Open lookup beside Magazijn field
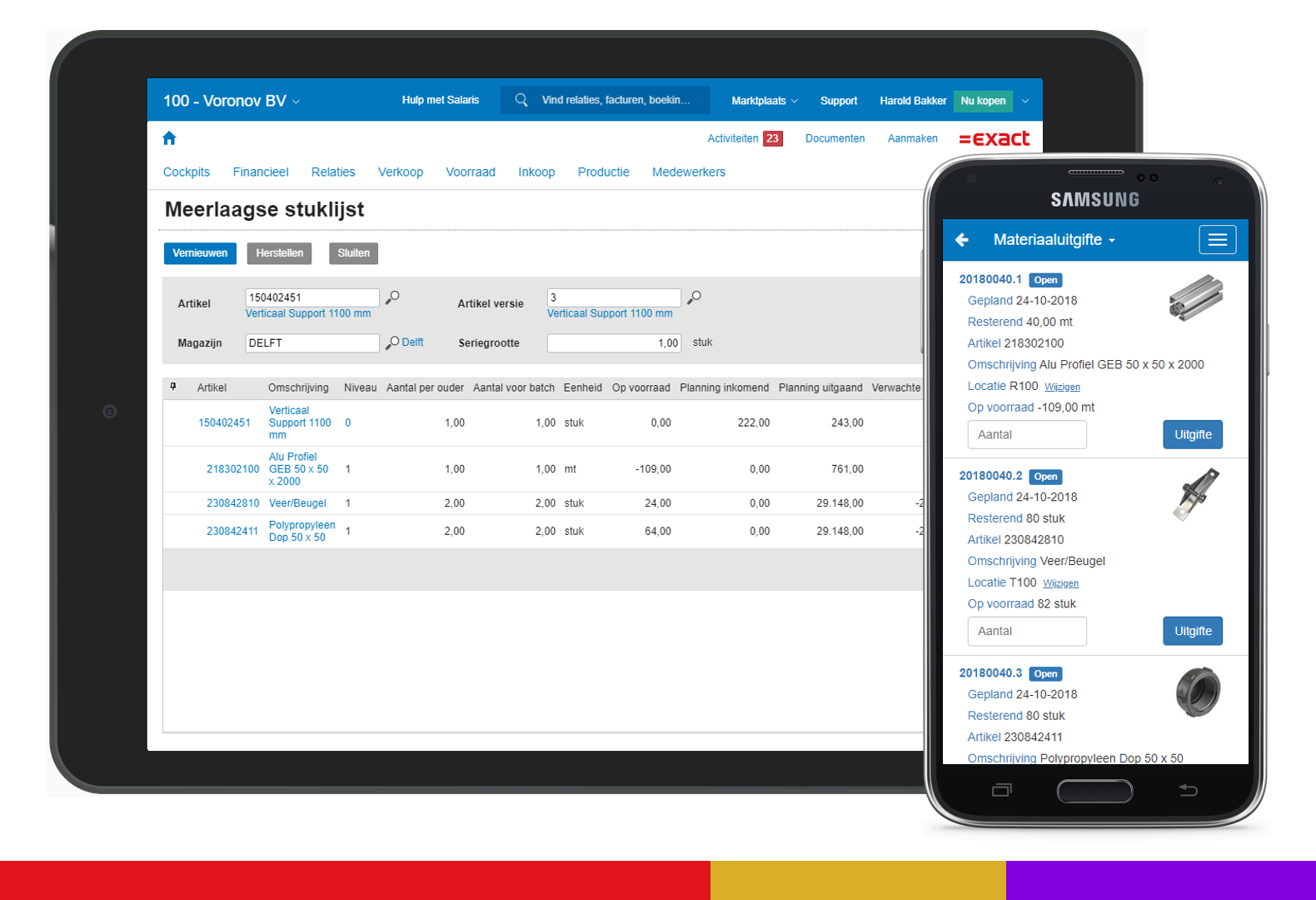The height and width of the screenshot is (900, 1316). (392, 342)
